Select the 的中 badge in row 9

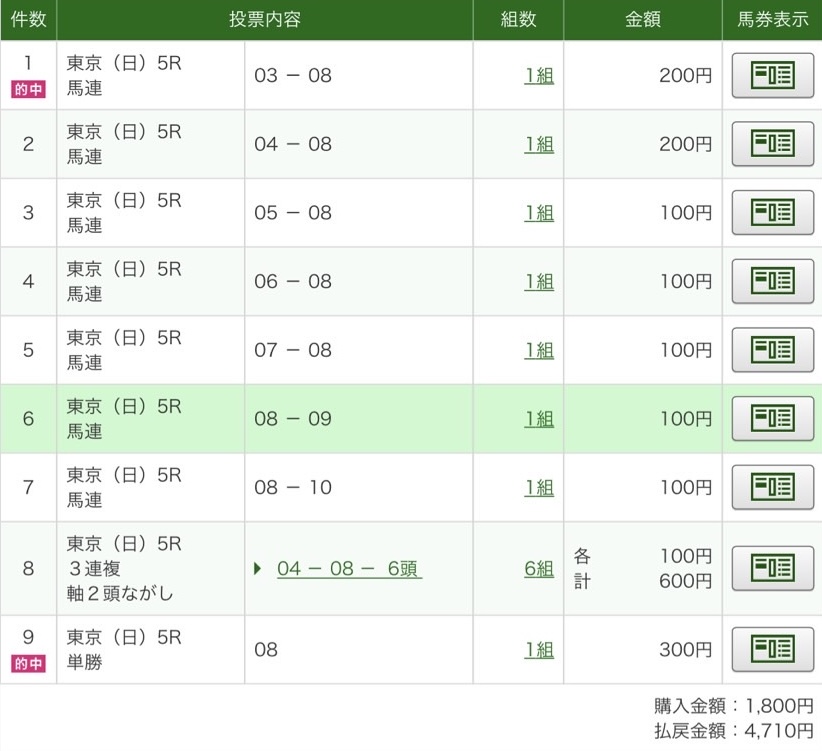pos(28,663)
